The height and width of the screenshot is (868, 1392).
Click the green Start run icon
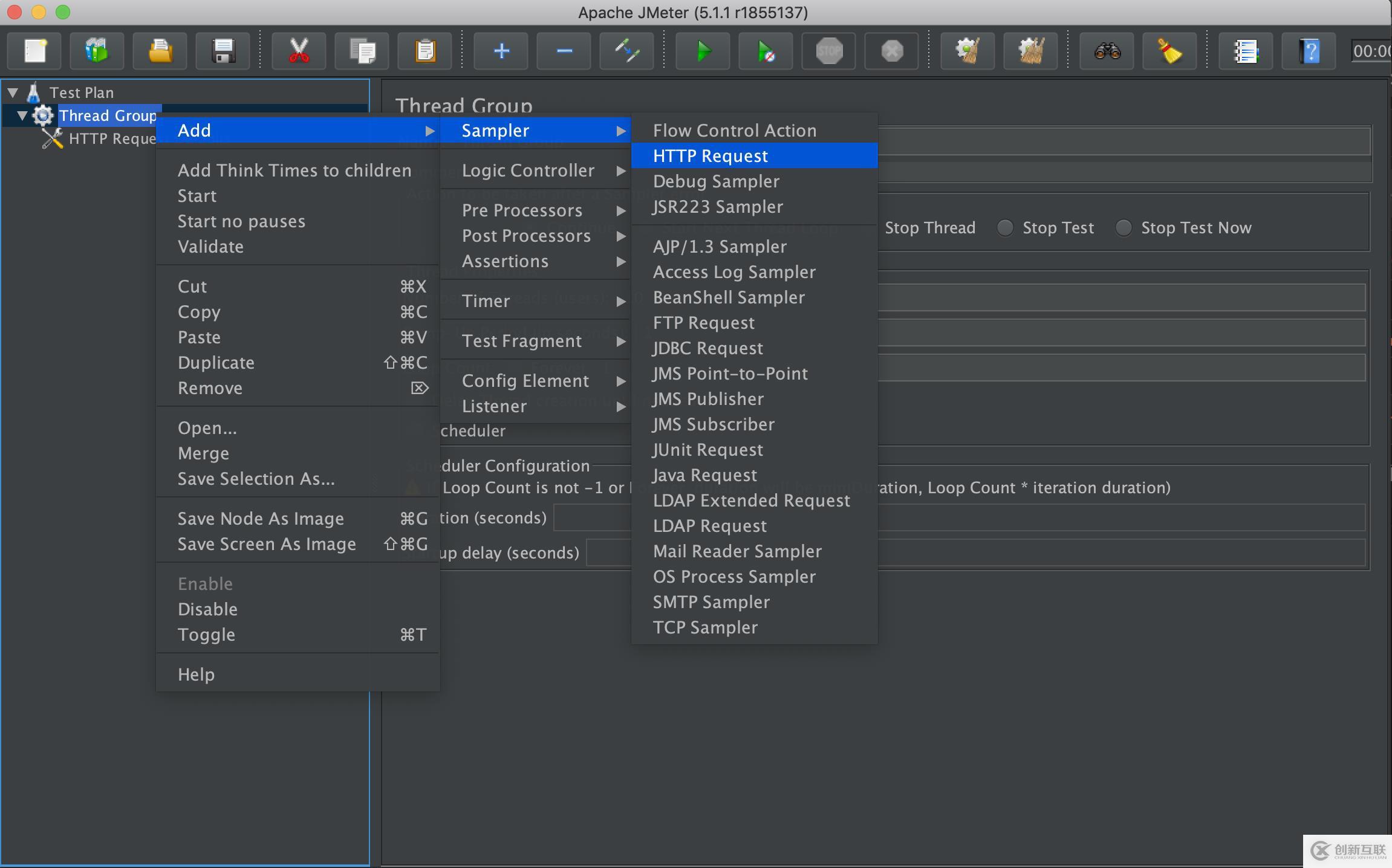(703, 51)
